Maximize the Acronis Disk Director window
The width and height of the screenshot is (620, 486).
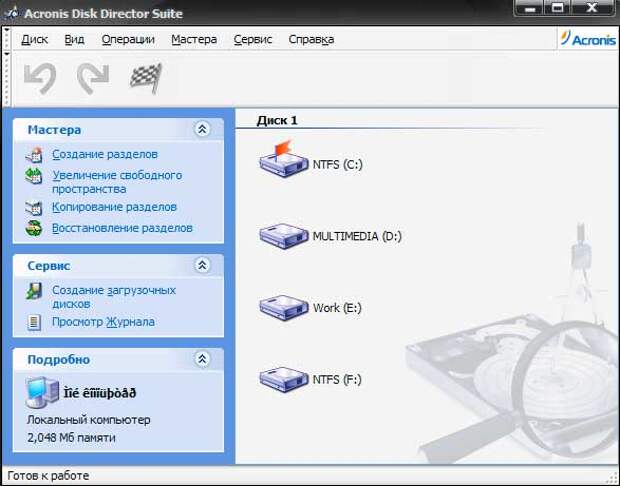[558, 9]
